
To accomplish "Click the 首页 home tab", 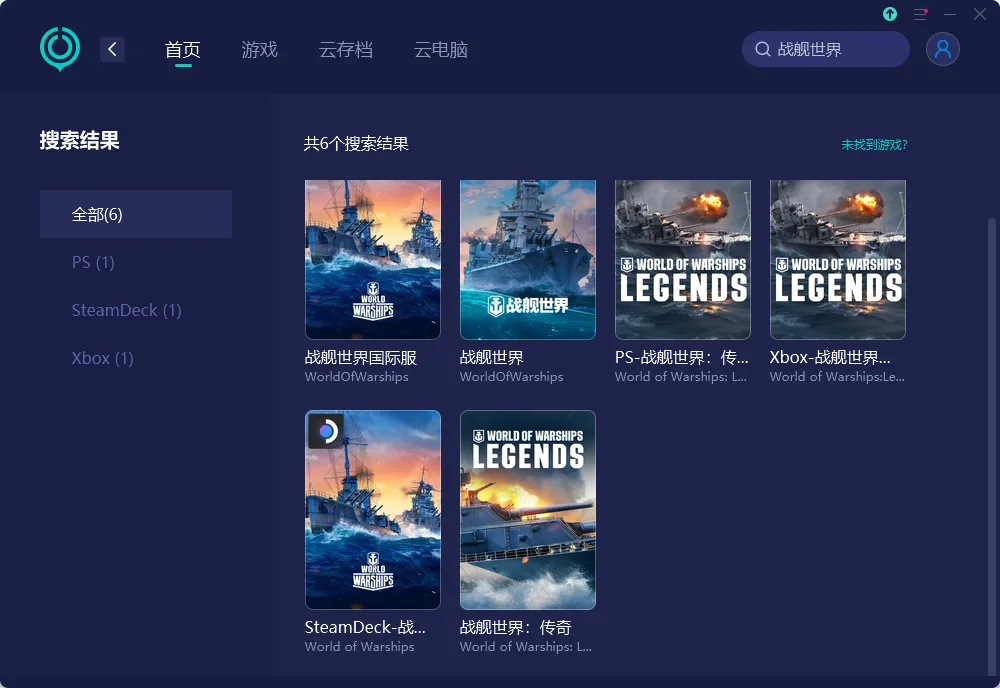I will coord(183,48).
